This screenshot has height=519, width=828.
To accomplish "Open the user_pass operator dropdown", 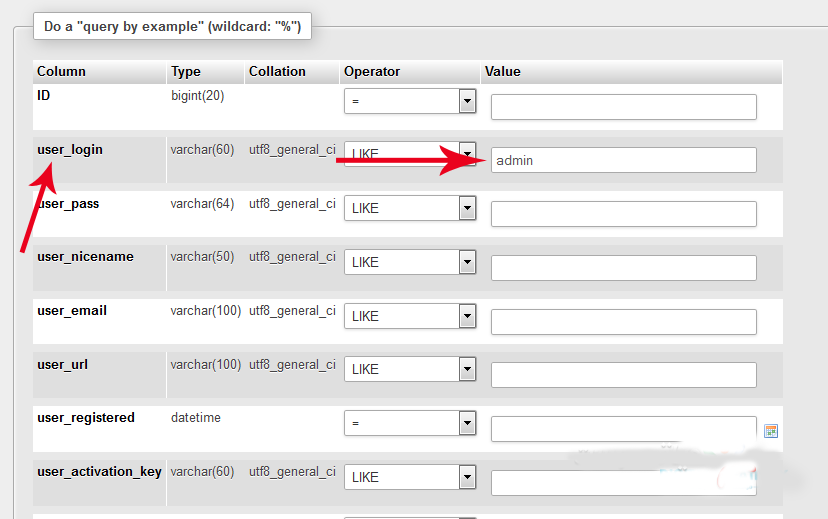I will click(410, 208).
